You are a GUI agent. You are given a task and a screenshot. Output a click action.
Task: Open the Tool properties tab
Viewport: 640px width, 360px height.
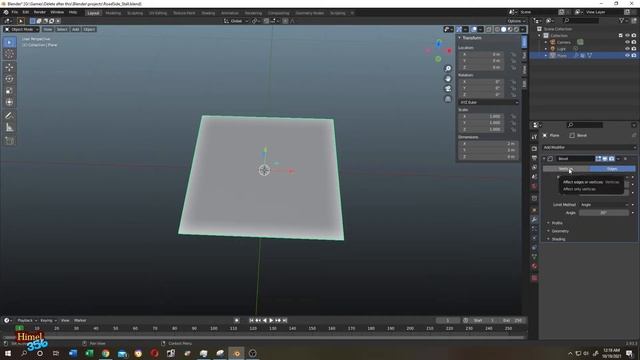pos(534,137)
